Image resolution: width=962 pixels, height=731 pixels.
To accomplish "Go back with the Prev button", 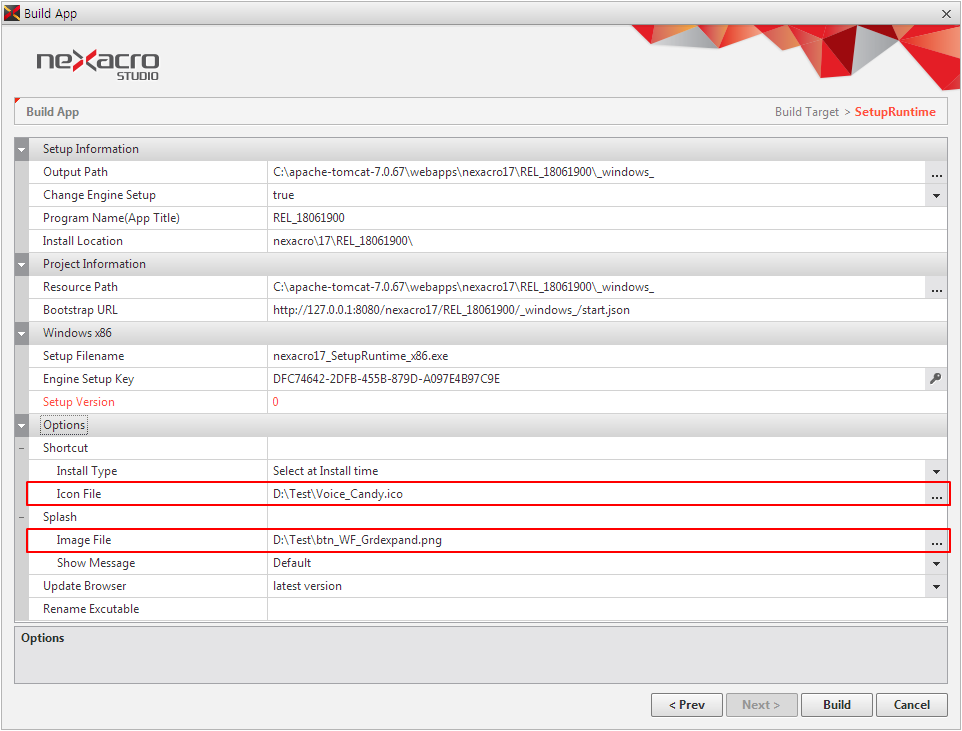I will point(686,705).
